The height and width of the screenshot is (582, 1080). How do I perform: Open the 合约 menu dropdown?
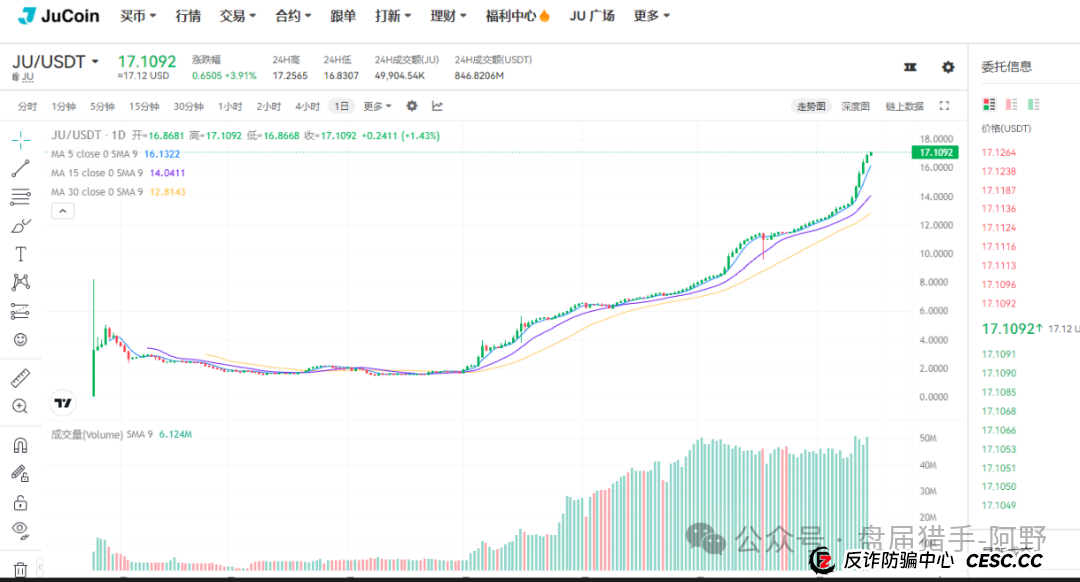tap(291, 15)
